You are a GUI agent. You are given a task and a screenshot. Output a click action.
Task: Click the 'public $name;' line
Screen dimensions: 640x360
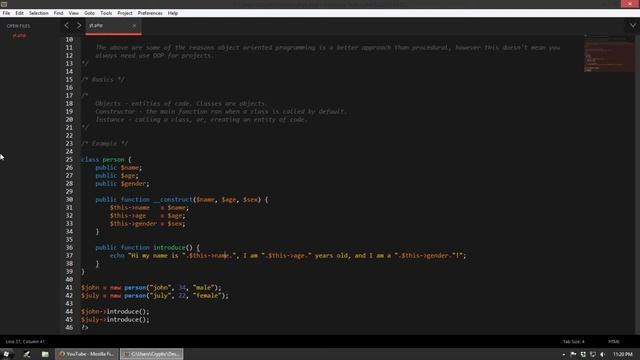click(x=118, y=168)
